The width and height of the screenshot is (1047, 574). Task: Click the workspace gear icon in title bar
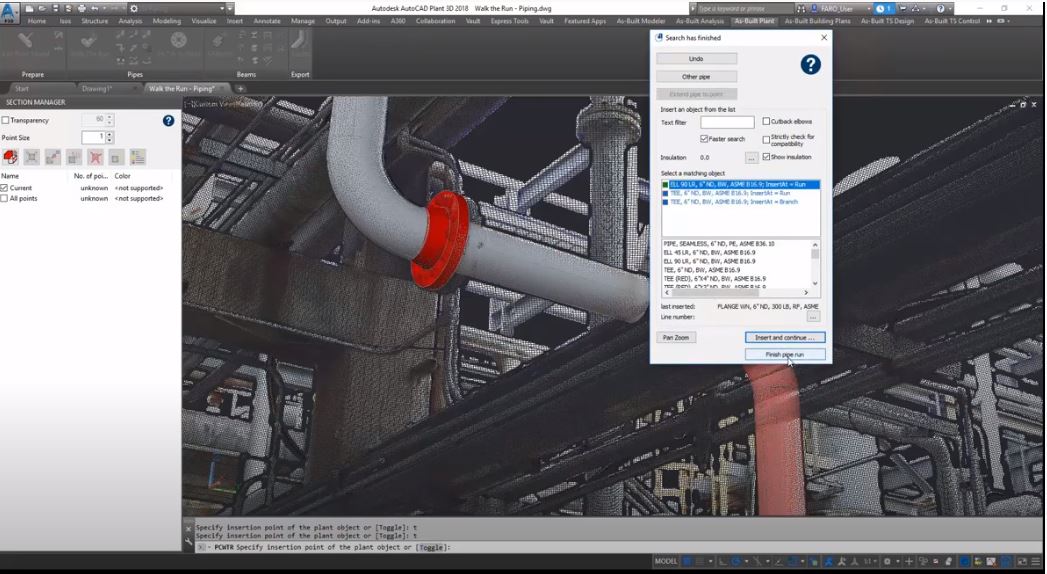[x=134, y=9]
